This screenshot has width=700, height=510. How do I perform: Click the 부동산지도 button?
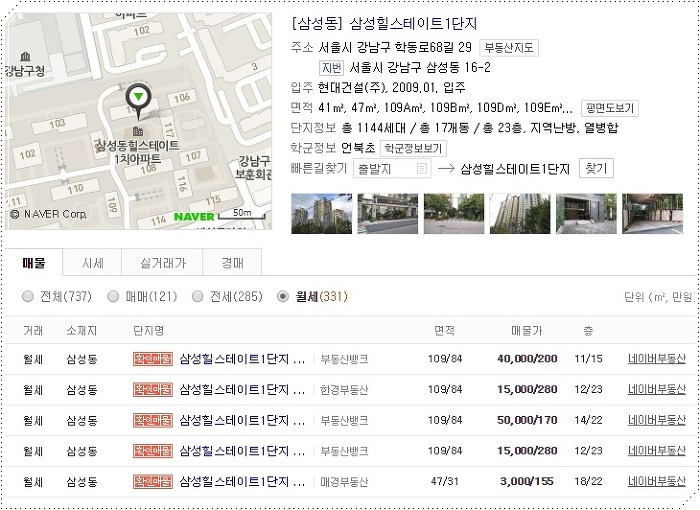tap(509, 48)
